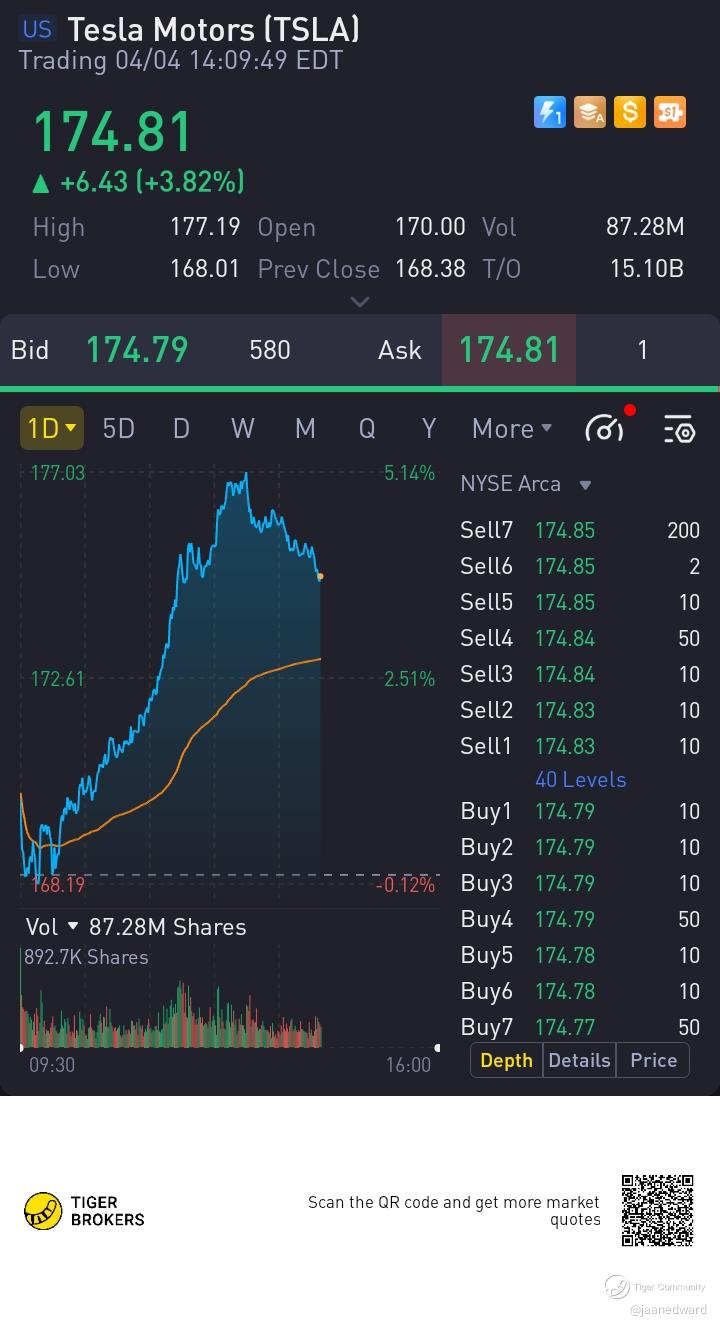Select the Buy2 order book row
The width and height of the screenshot is (720, 1326).
(580, 847)
